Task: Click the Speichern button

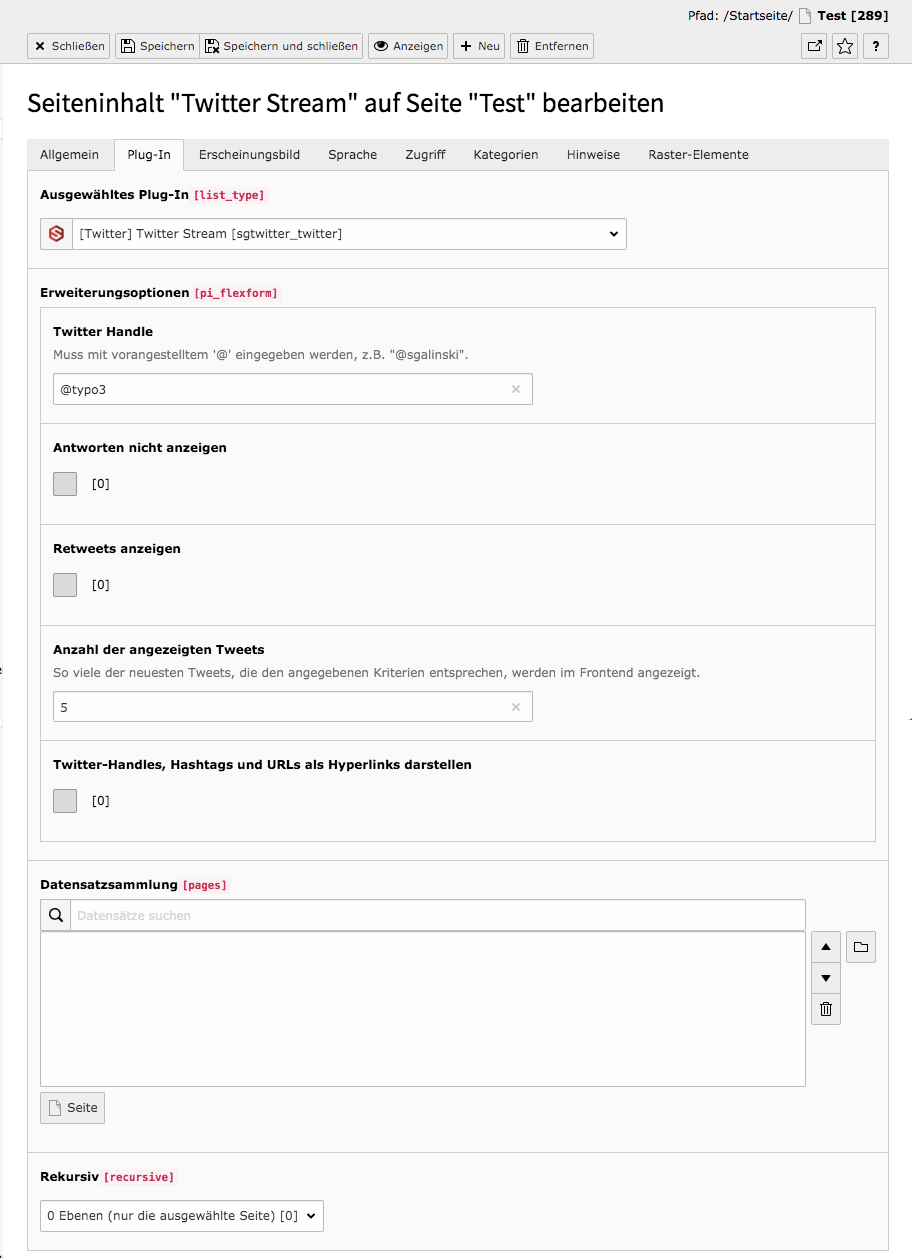Action: point(157,46)
